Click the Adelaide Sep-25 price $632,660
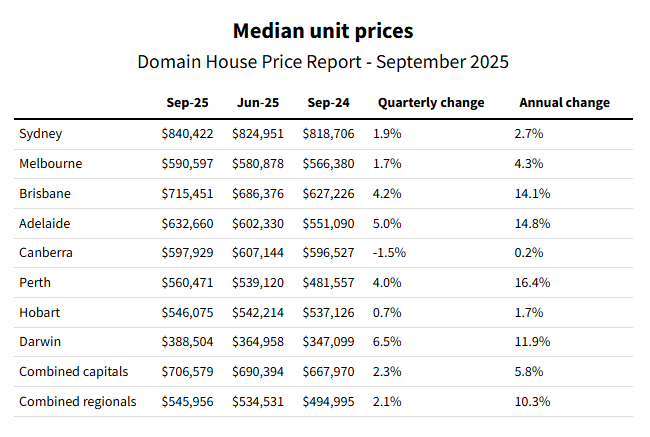The width and height of the screenshot is (650, 437). (189, 223)
